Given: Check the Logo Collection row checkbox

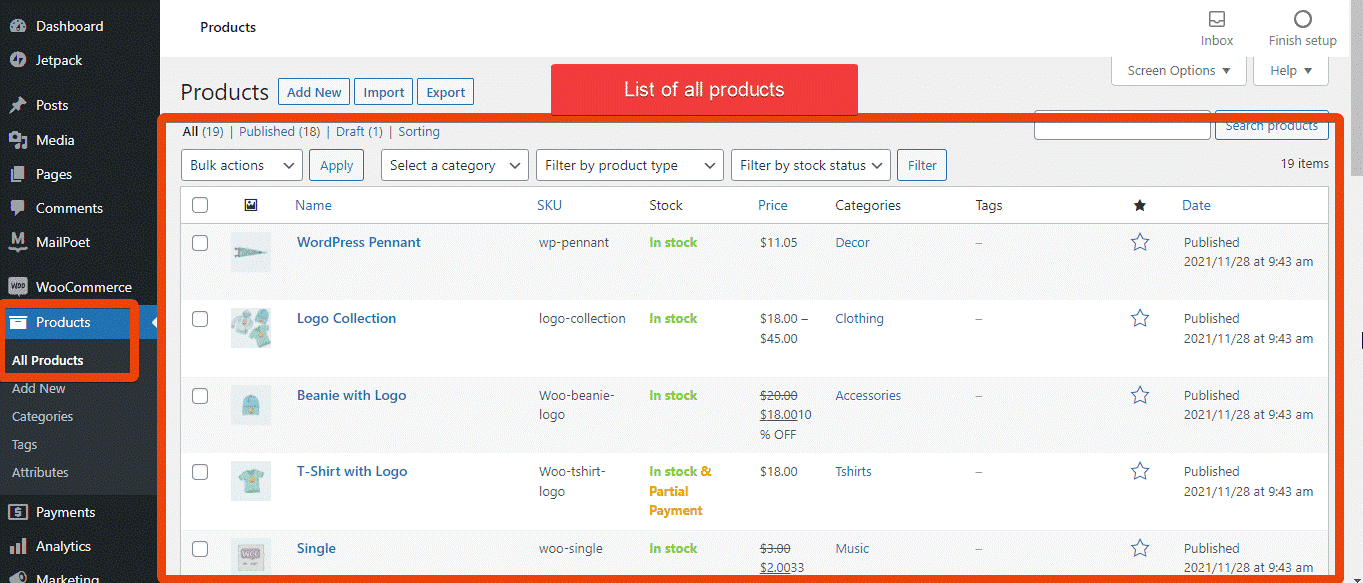Looking at the screenshot, I should tap(200, 318).
